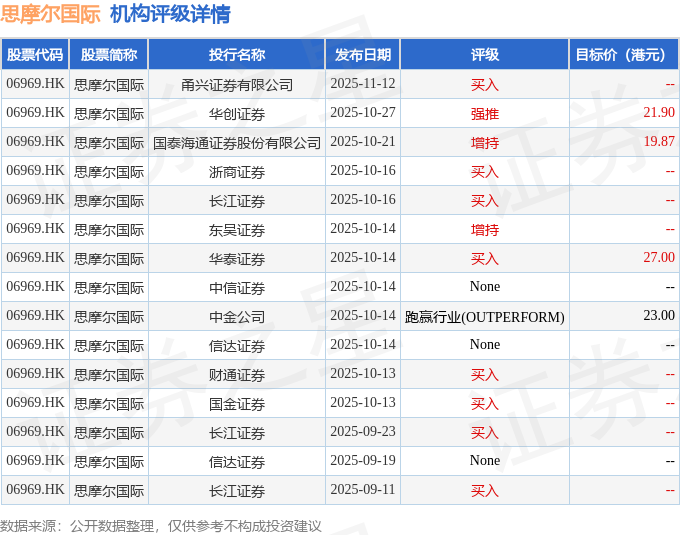Viewport: 680px width, 535px height.
Task: Click the target price 23.00
Action: (659, 315)
